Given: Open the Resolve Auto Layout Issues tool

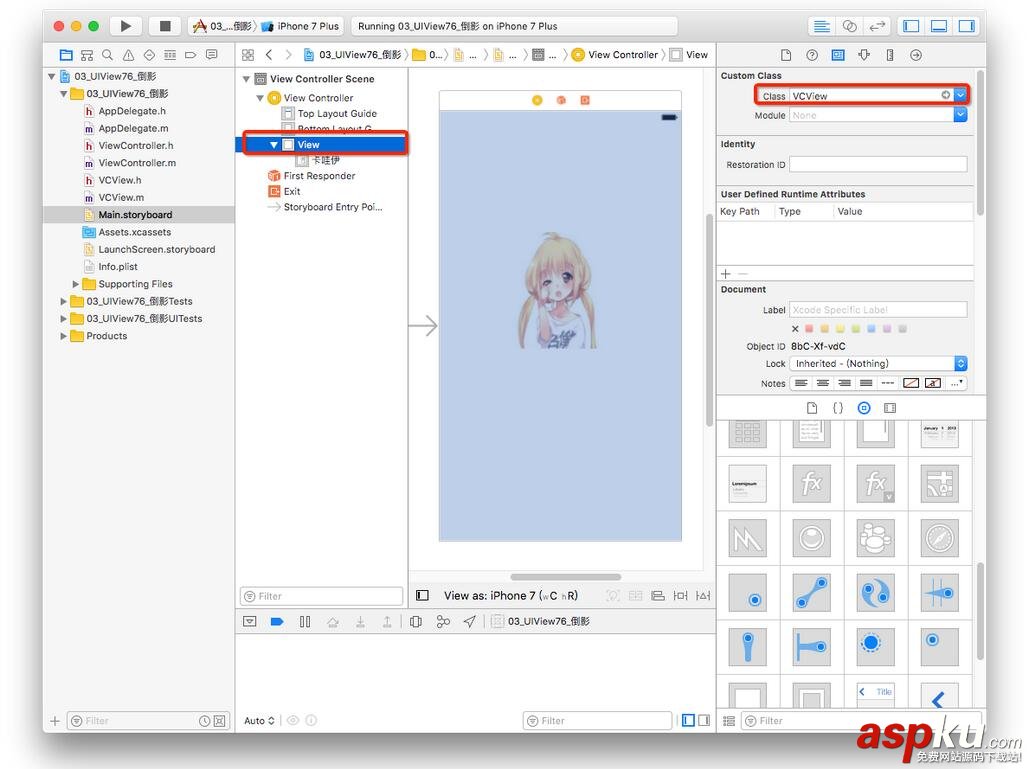Looking at the screenshot, I should (703, 595).
